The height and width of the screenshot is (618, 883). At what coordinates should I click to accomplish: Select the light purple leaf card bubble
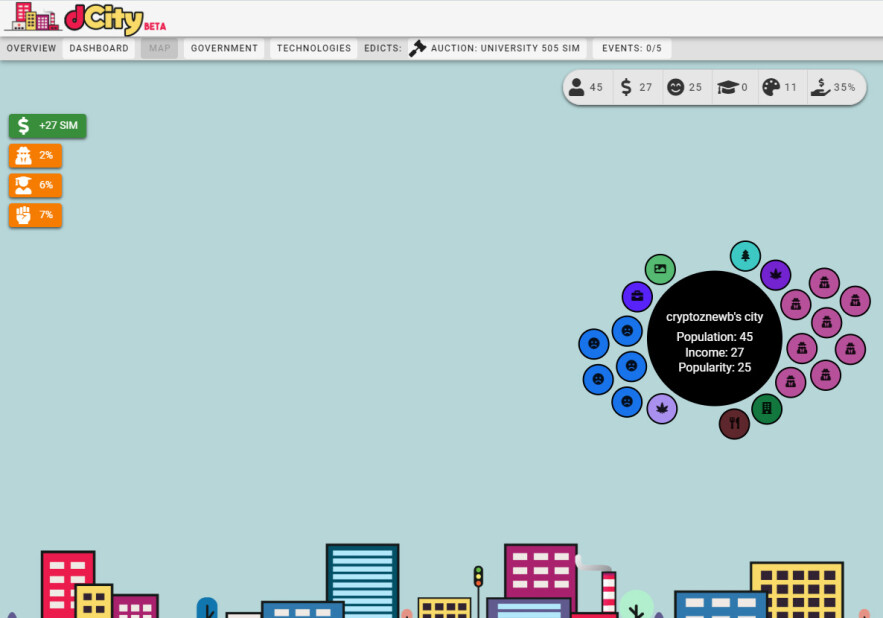click(x=662, y=408)
